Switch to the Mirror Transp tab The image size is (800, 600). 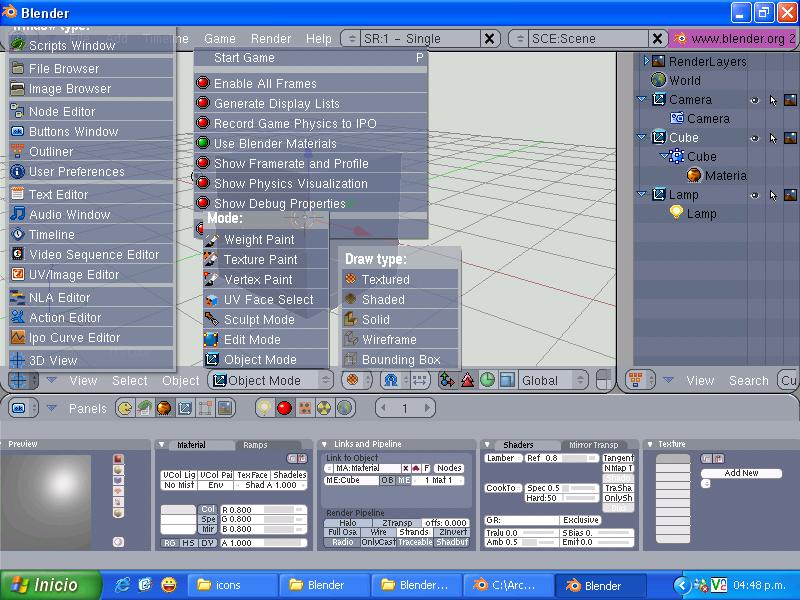(593, 445)
